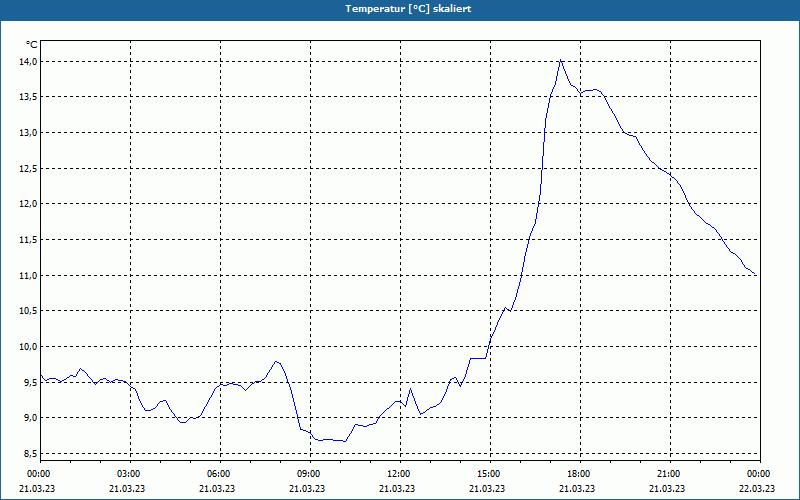The image size is (800, 500).
Task: Click the 15:00 time label
Action: click(x=488, y=474)
